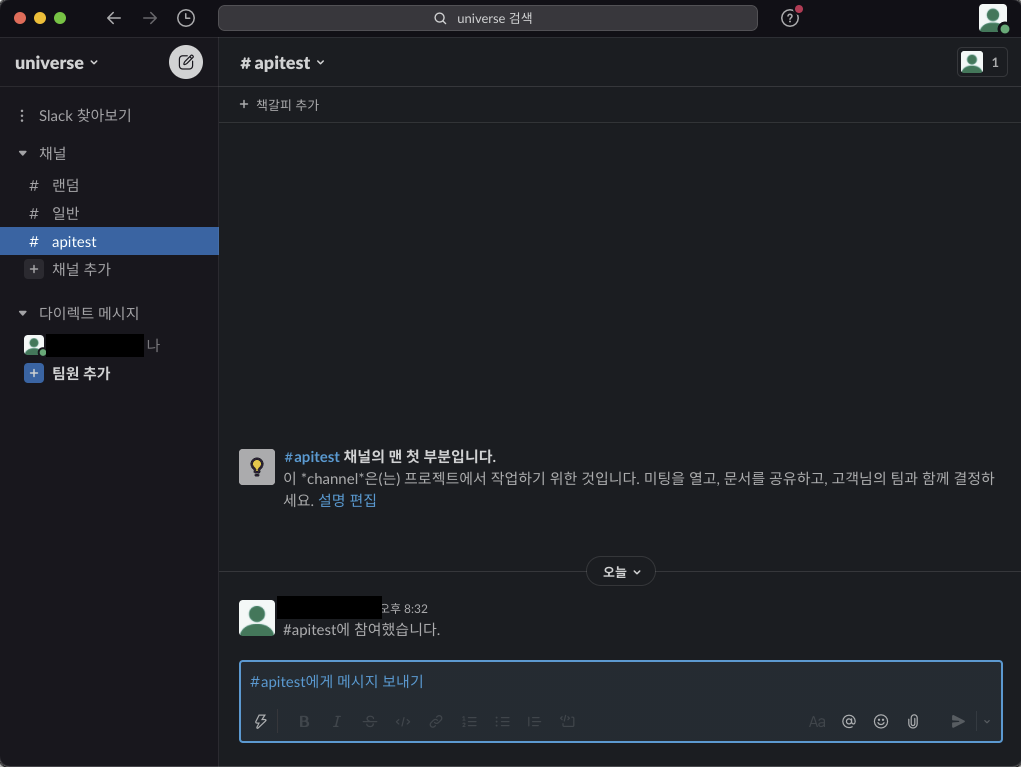Open the 랜덤 channel
The width and height of the screenshot is (1021, 767).
109,186
